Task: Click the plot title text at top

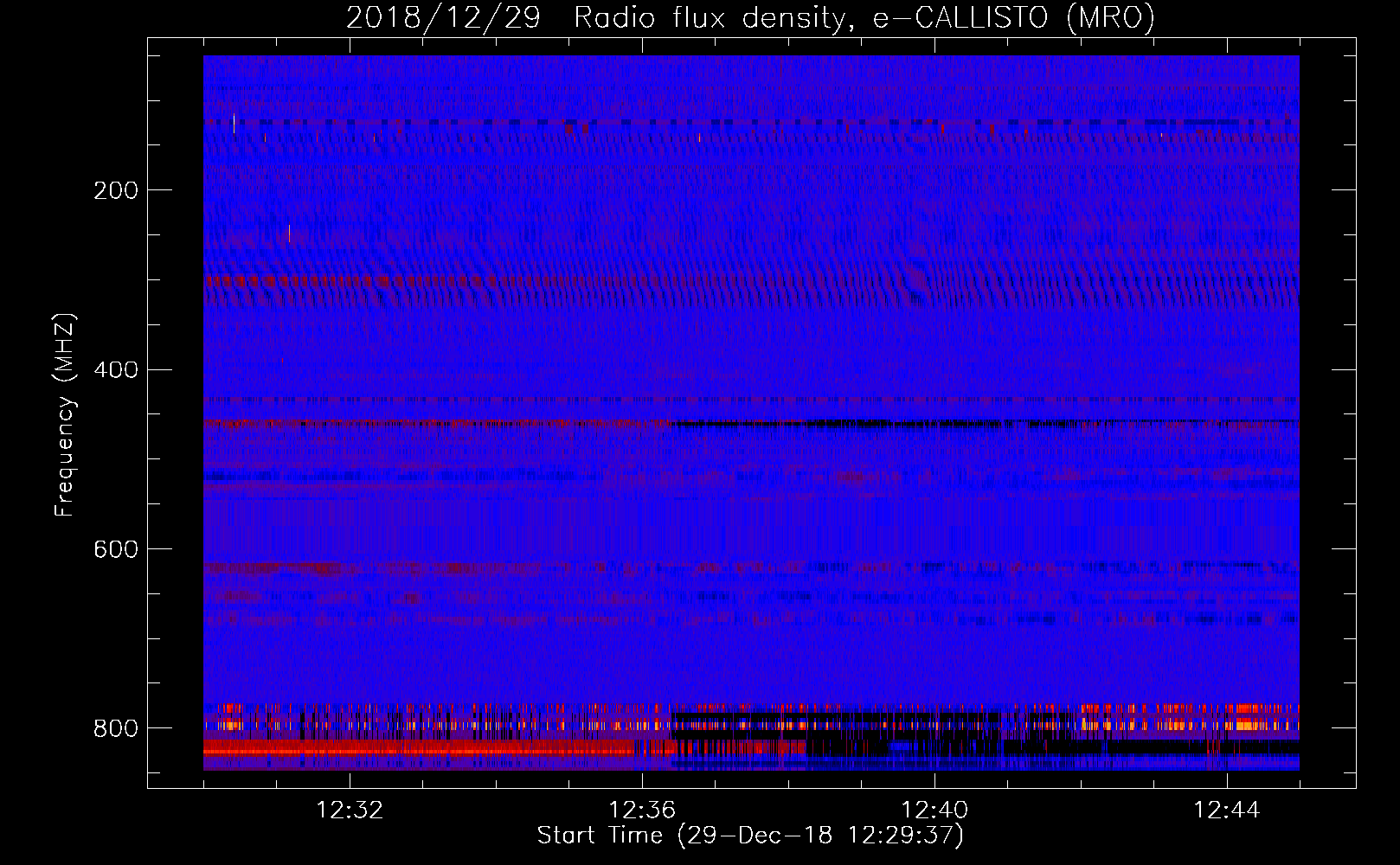Action: point(750,18)
